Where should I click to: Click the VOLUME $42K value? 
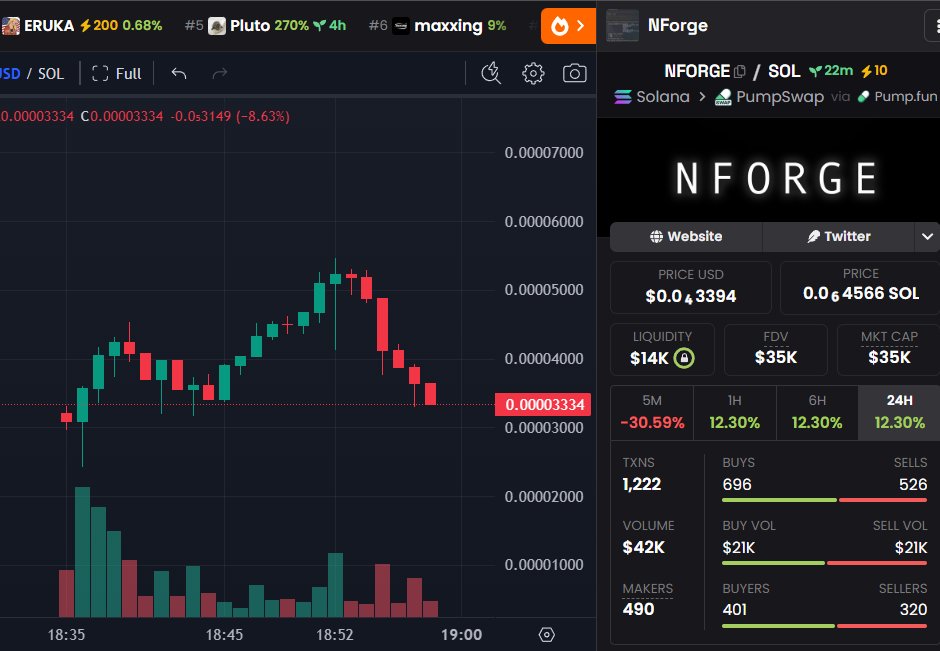coord(643,547)
